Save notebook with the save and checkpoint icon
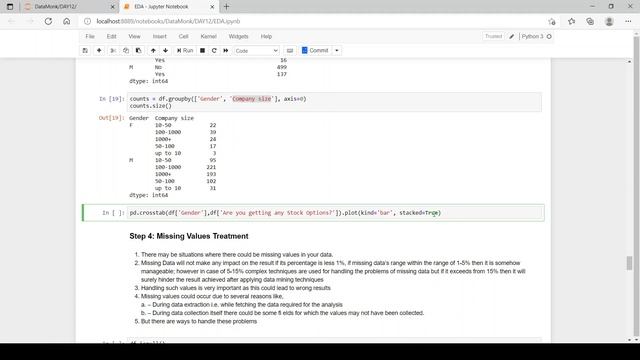640x360 pixels. click(x=85, y=51)
